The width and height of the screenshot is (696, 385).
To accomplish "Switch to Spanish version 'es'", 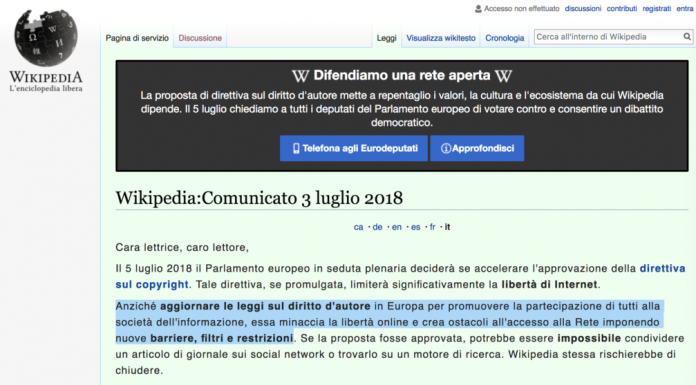I will 415,227.
